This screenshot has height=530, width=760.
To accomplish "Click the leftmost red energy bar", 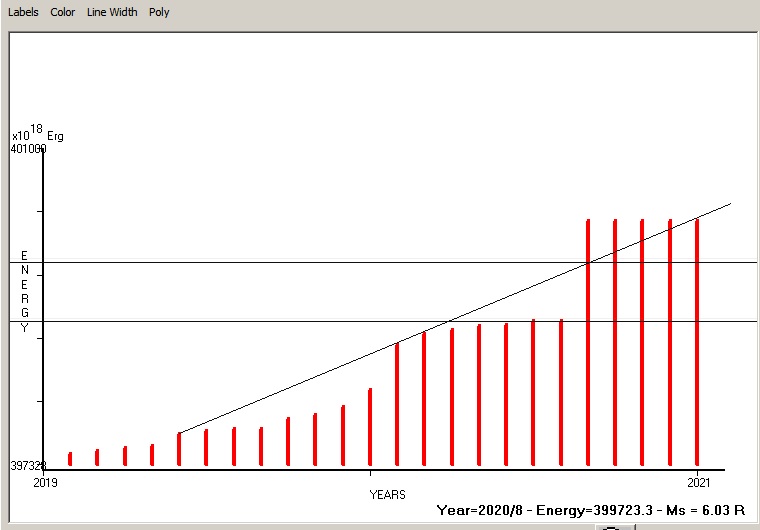I will (x=70, y=459).
